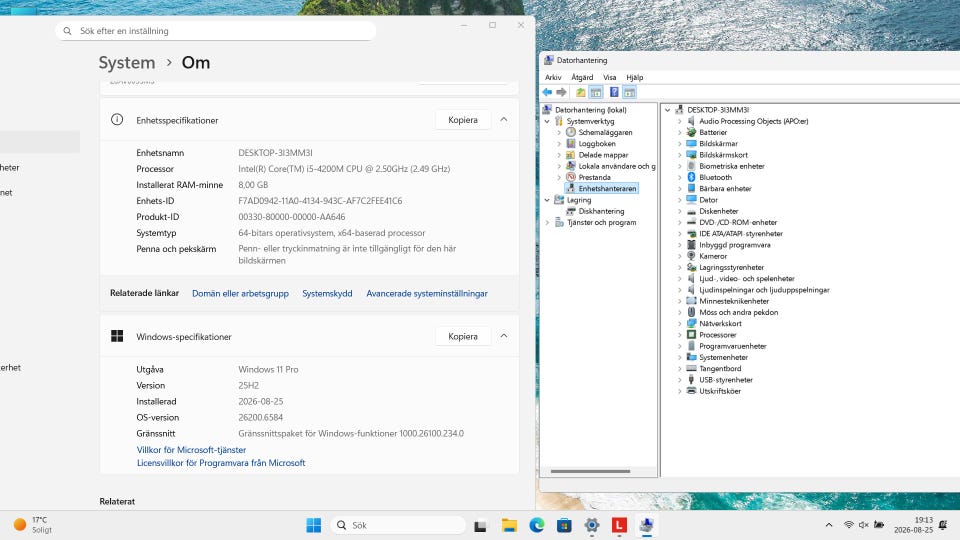Open the Åtgärd menu
This screenshot has width=960, height=540.
click(x=582, y=77)
